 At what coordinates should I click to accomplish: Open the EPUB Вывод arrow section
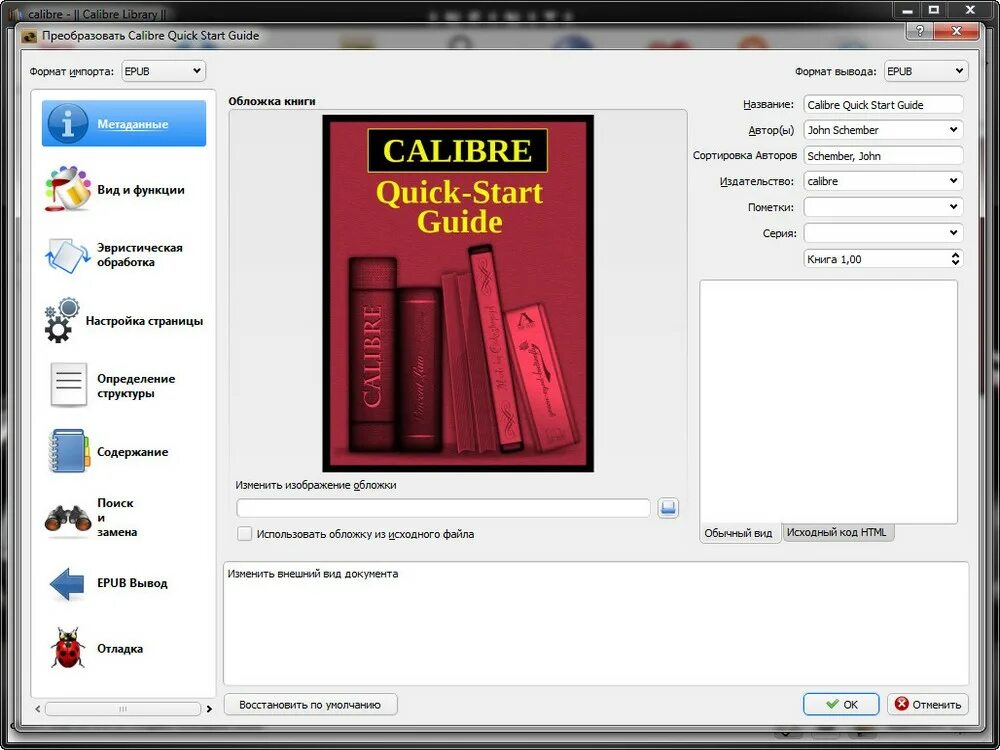pyautogui.click(x=124, y=583)
